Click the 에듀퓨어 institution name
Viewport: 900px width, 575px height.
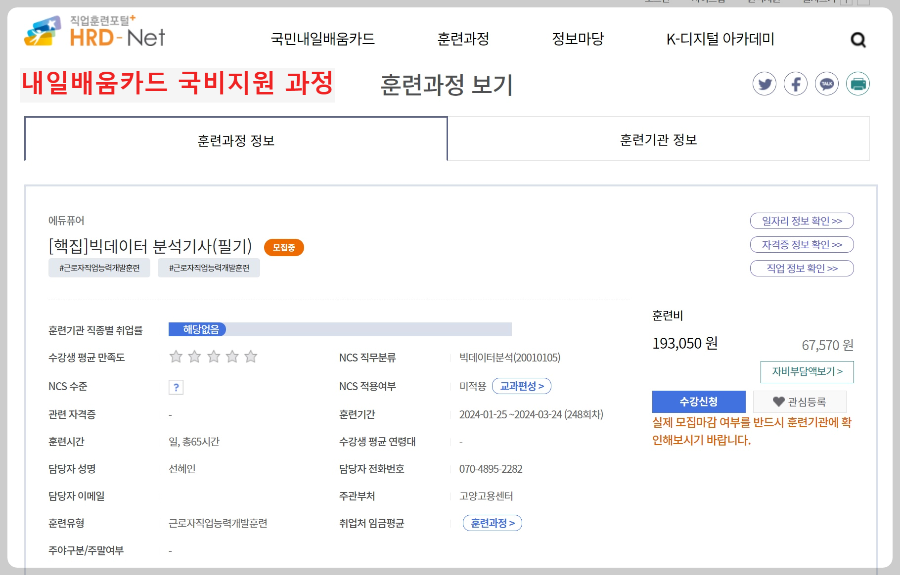coord(66,220)
